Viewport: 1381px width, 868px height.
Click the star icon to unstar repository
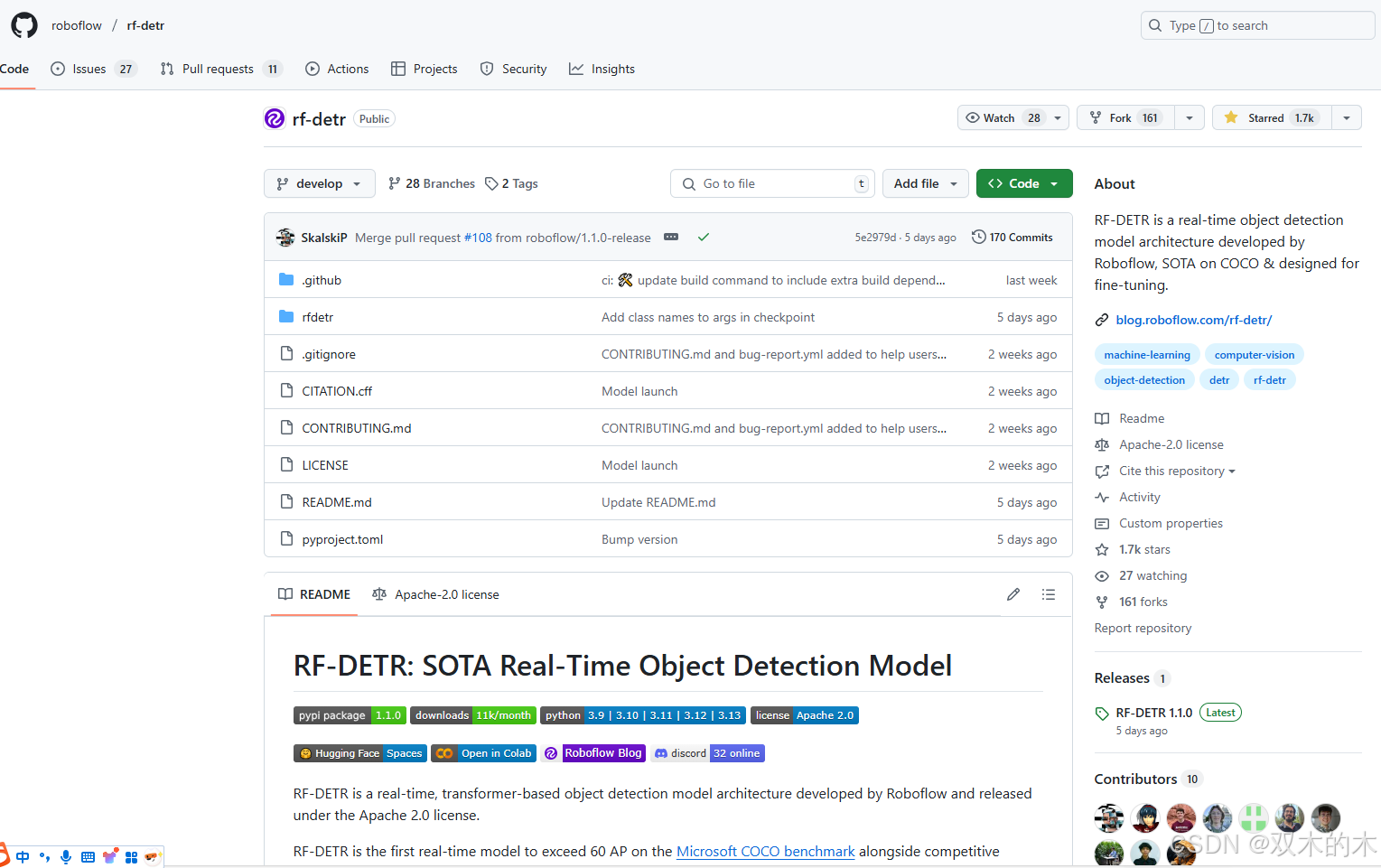(x=1231, y=117)
